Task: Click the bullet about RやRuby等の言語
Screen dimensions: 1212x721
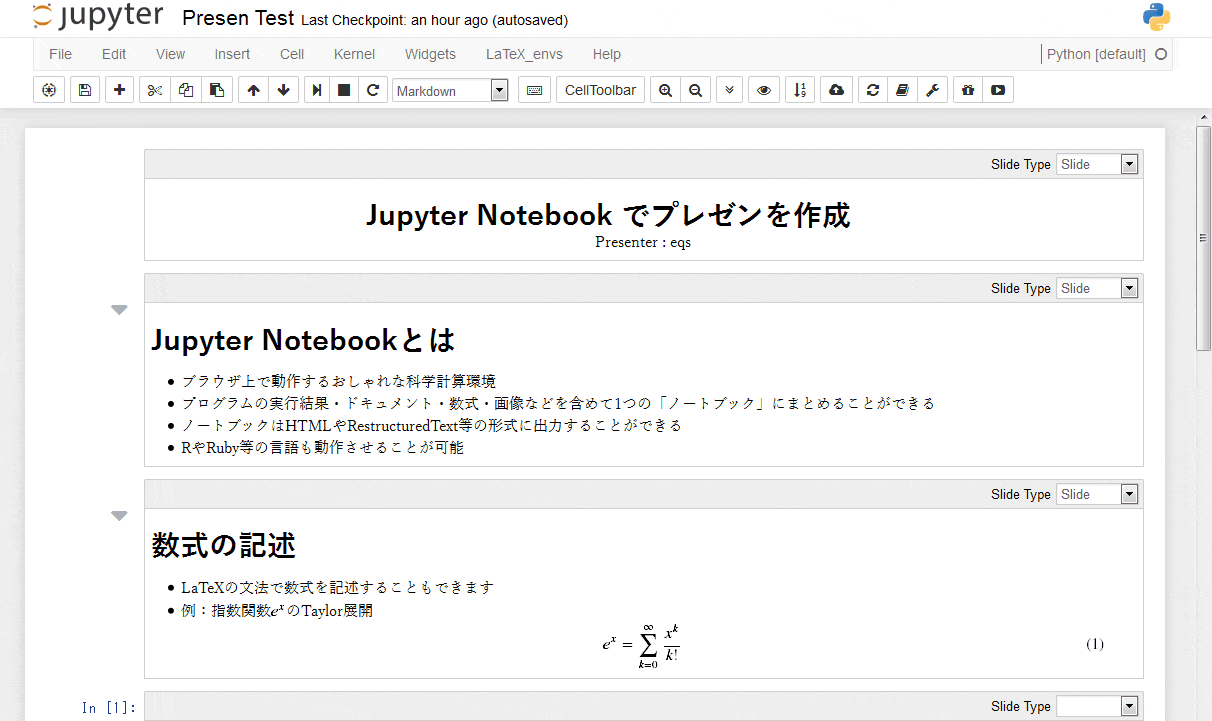Action: (322, 447)
